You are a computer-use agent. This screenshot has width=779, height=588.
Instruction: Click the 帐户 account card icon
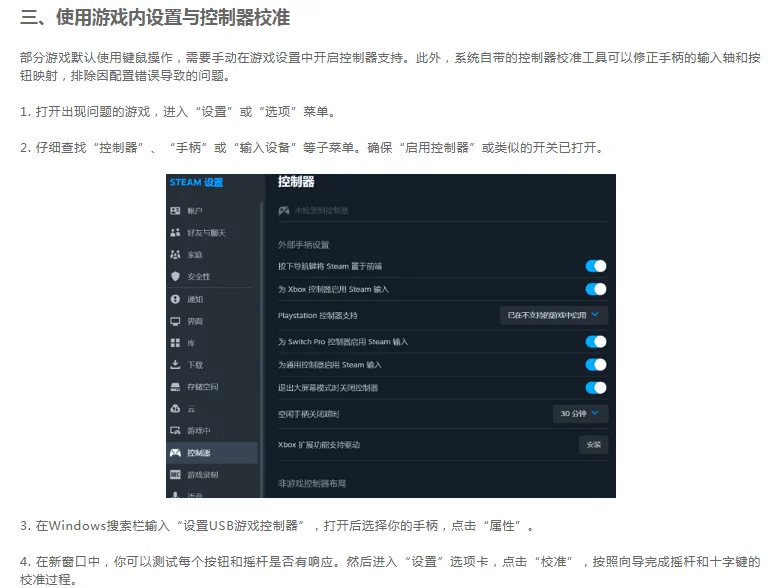tap(175, 211)
